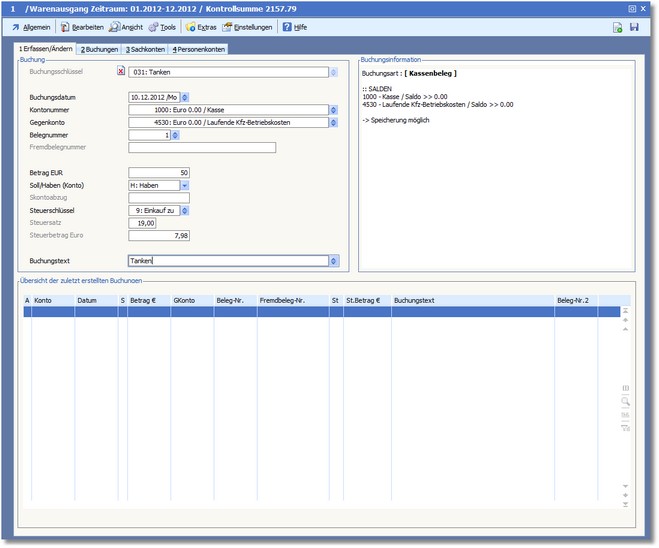Screen dimensions: 659x548
Task: Click the Belegnummer stepper control
Action: pos(176,135)
